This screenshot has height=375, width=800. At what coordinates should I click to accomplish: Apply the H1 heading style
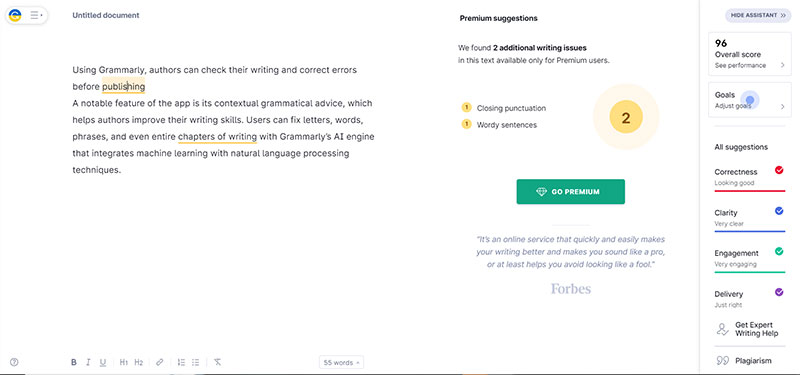[123, 362]
